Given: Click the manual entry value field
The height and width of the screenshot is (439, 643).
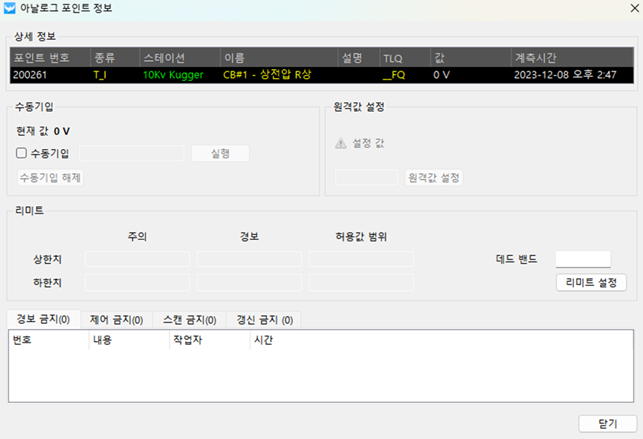Looking at the screenshot, I should point(131,153).
